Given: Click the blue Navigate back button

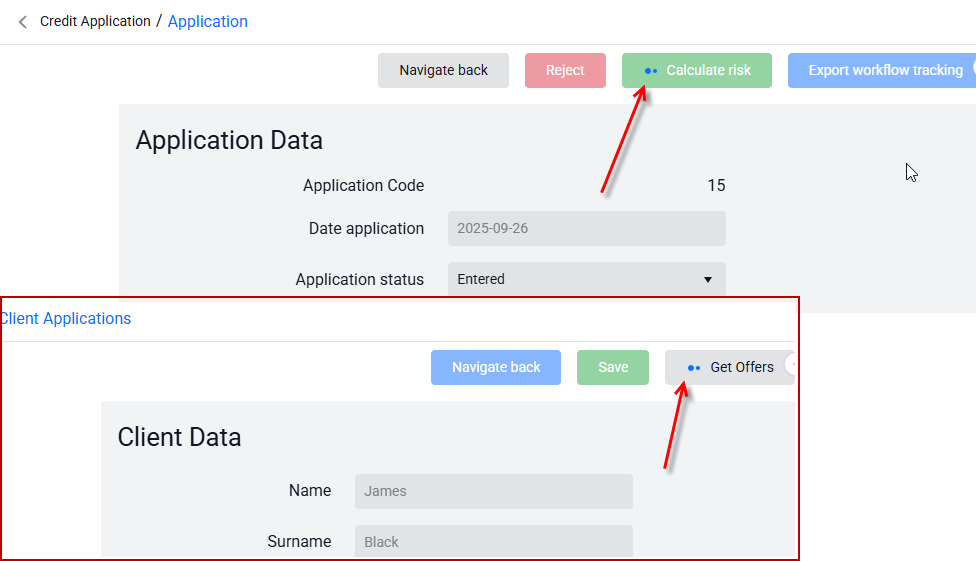Looking at the screenshot, I should (x=495, y=367).
